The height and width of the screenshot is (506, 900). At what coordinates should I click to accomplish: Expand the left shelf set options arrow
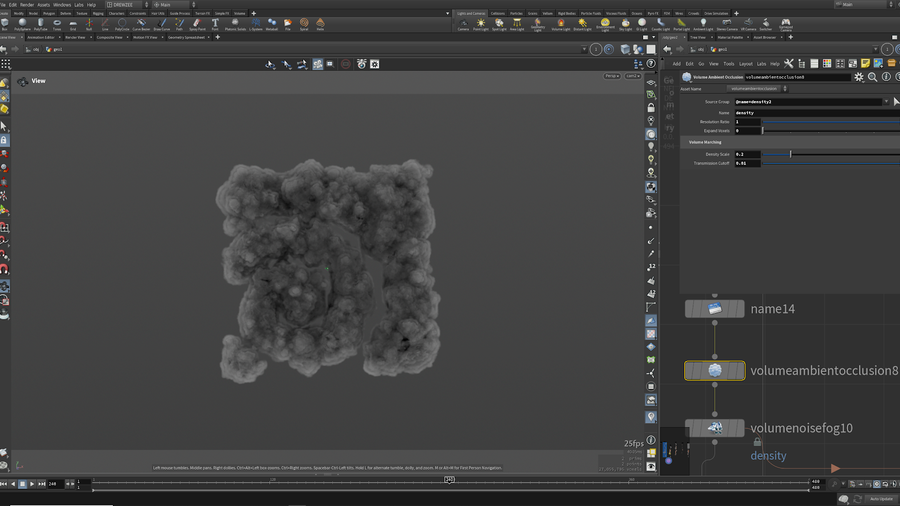[448, 13]
